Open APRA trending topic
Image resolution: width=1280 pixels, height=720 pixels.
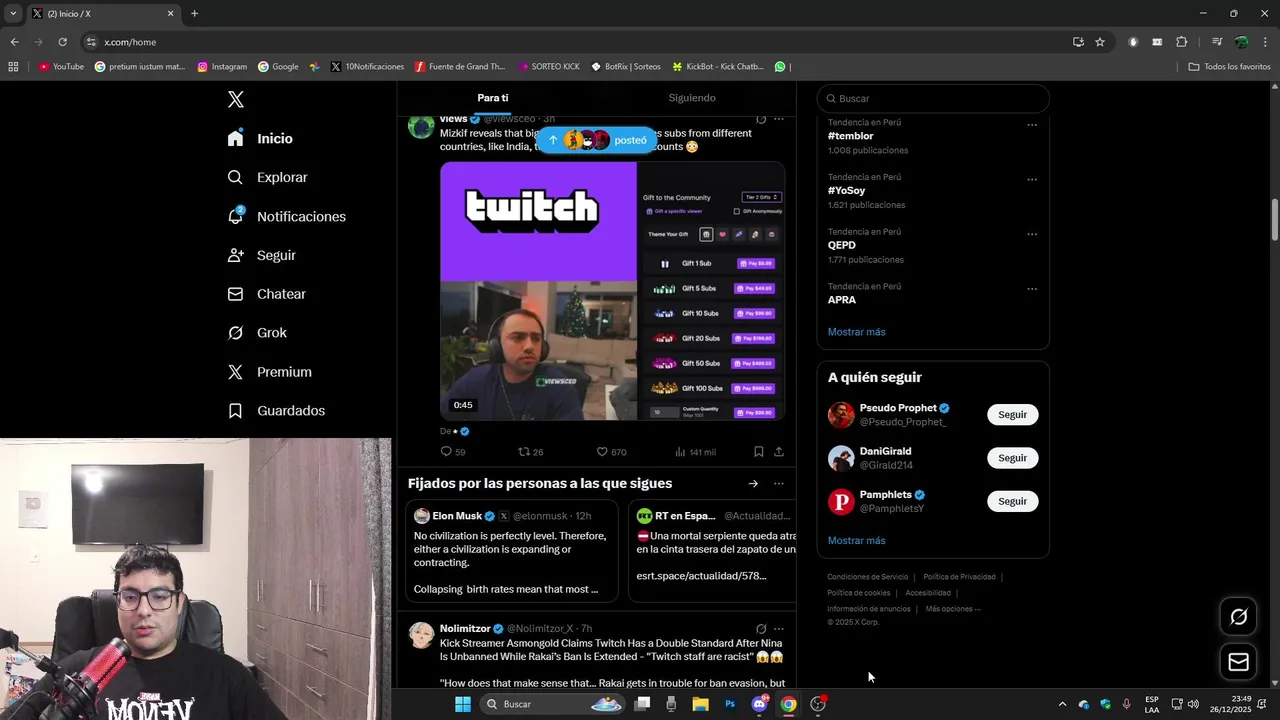(842, 300)
